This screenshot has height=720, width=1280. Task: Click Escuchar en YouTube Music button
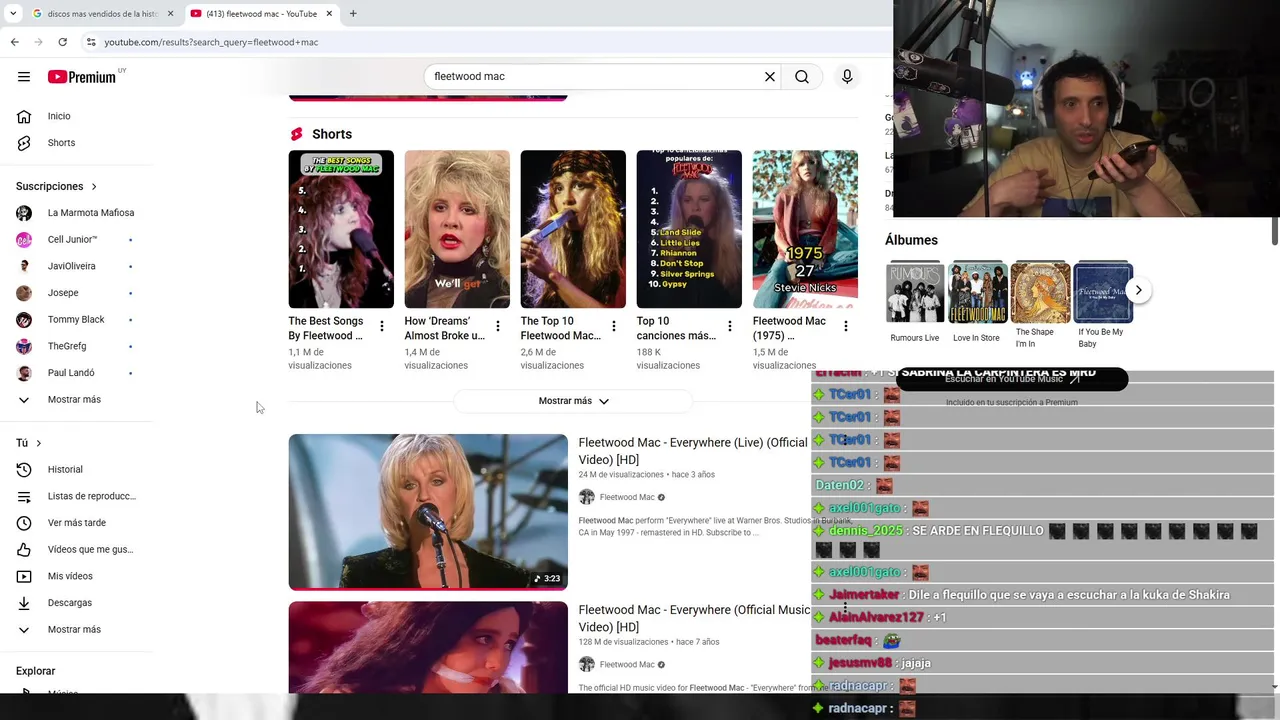pyautogui.click(x=1012, y=379)
